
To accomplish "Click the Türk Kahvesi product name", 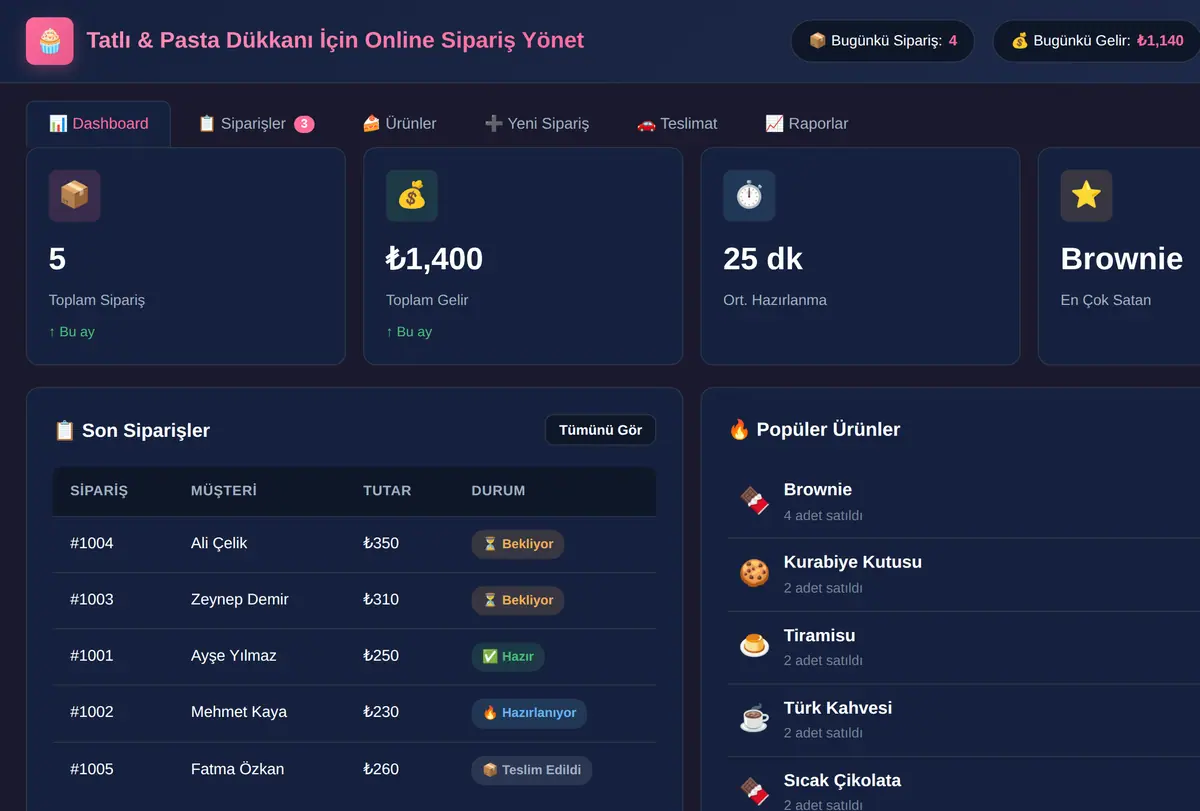I will [x=838, y=708].
